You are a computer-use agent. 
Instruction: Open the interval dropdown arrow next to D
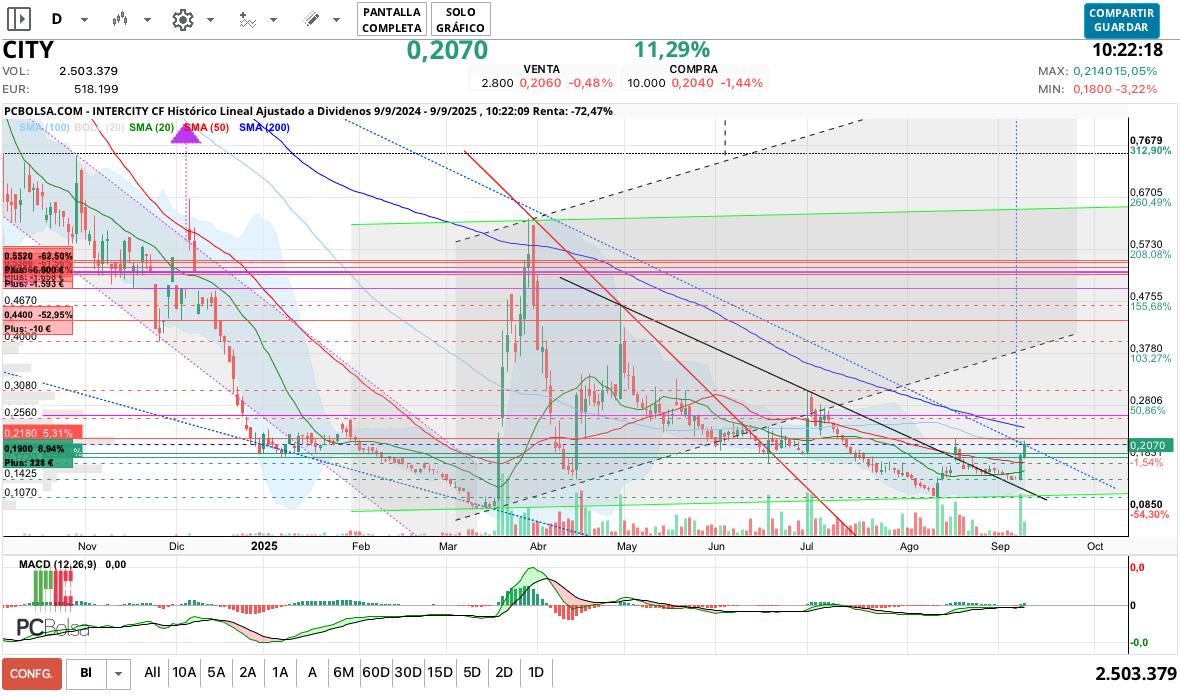pos(84,20)
